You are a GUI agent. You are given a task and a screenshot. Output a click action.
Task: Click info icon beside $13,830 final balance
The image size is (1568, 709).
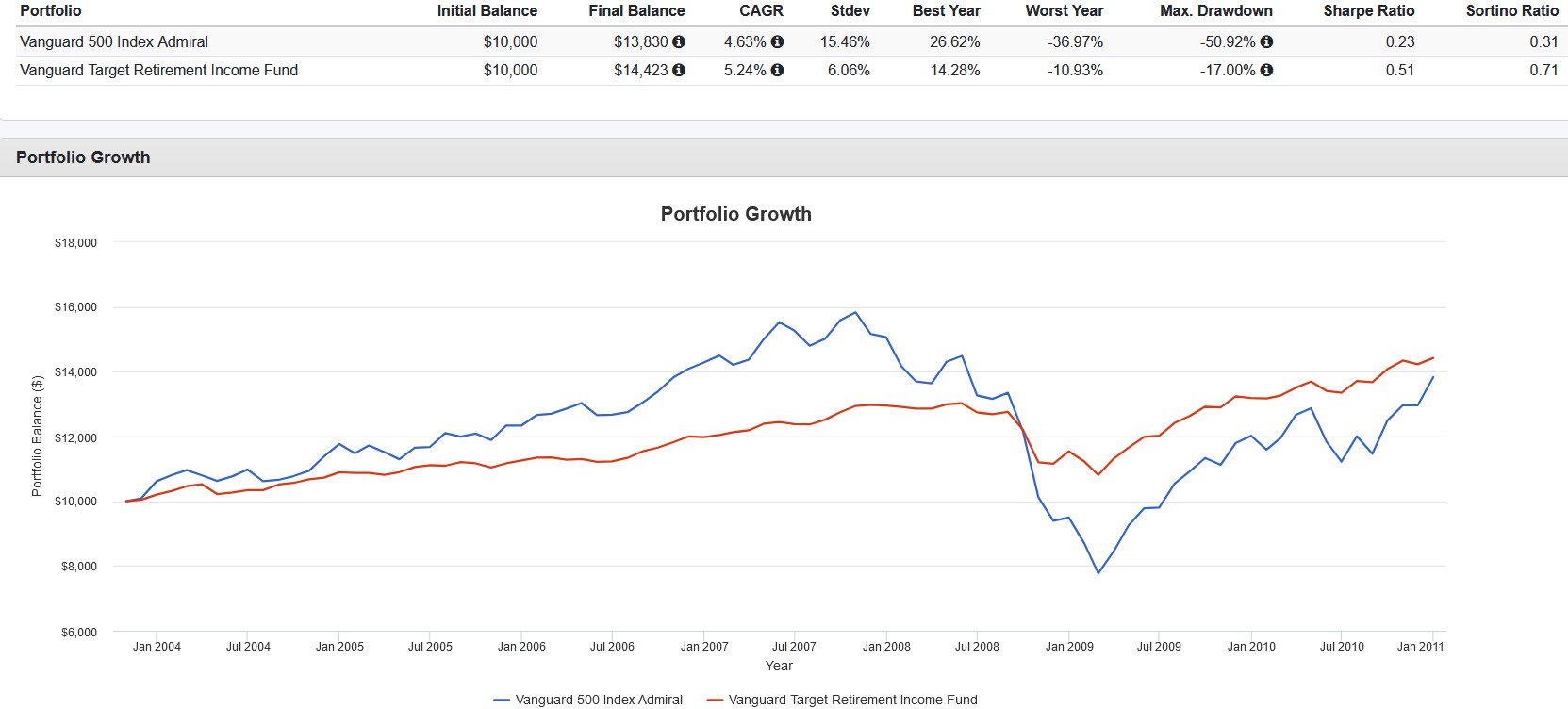[679, 41]
